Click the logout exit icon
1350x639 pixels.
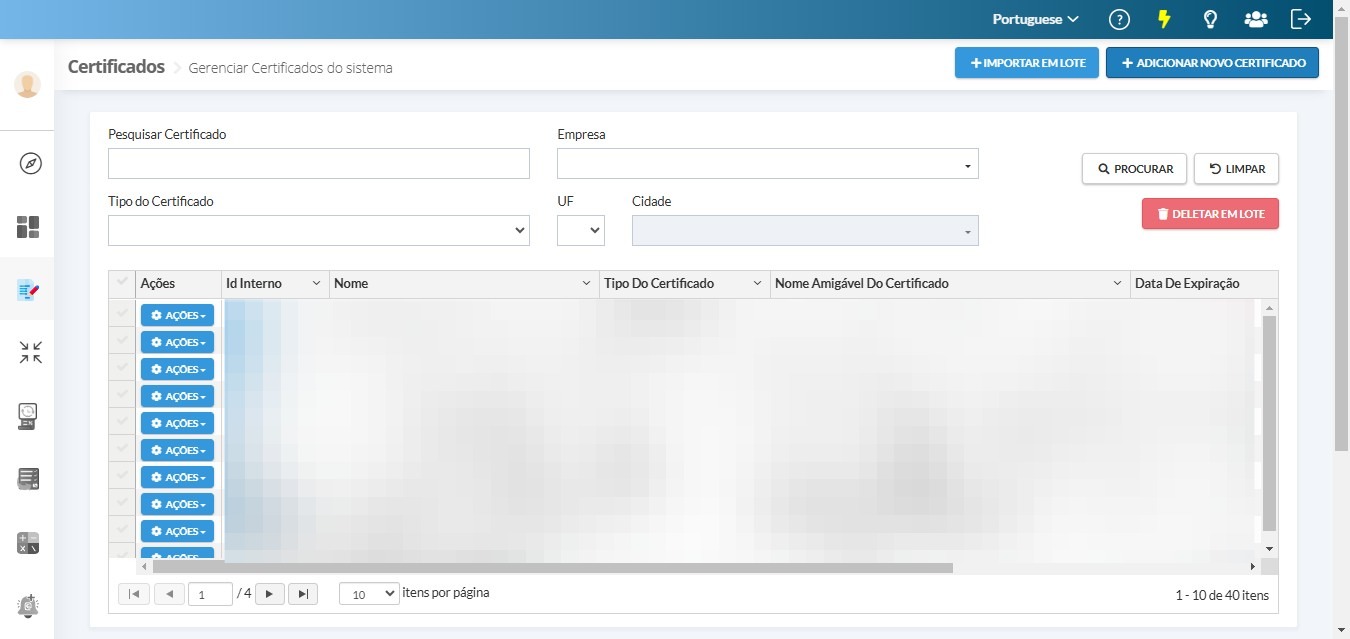pyautogui.click(x=1301, y=19)
